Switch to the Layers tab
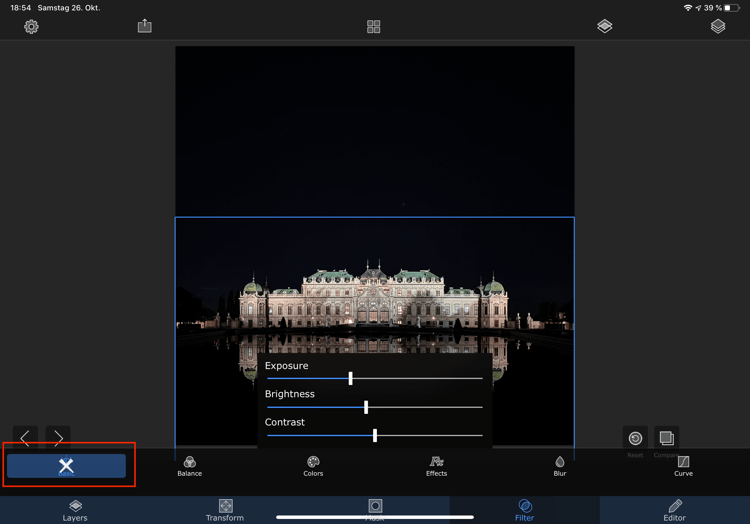This screenshot has height=524, width=750. coord(75,510)
